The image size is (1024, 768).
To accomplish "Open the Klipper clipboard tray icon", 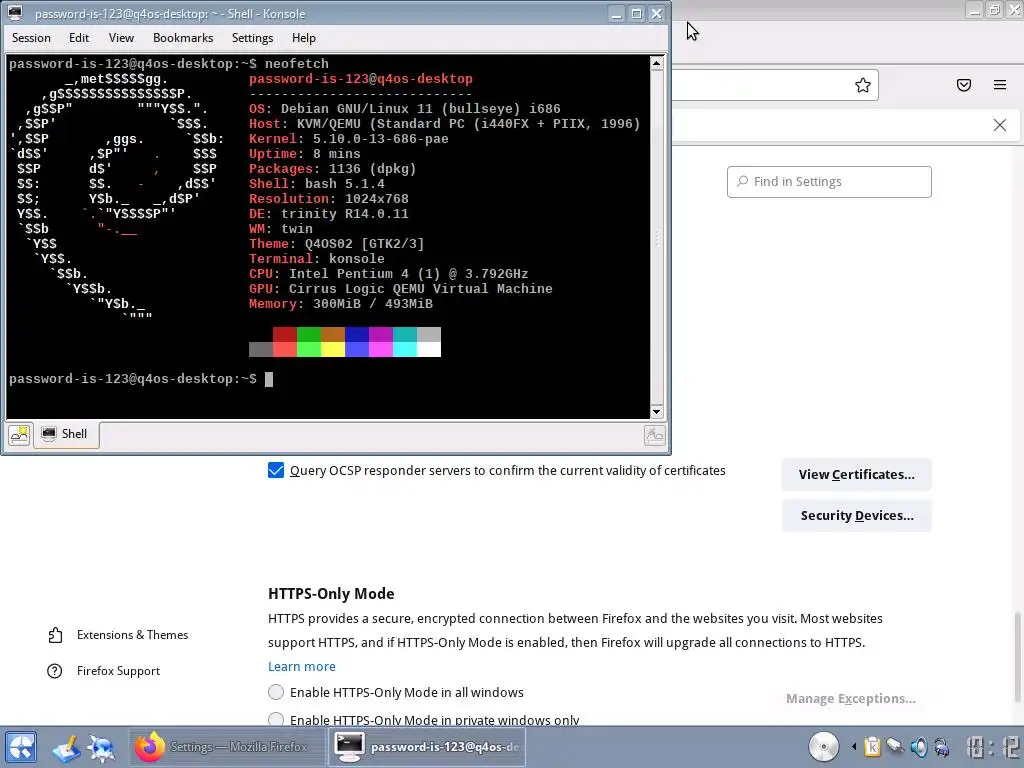I will click(x=872, y=746).
